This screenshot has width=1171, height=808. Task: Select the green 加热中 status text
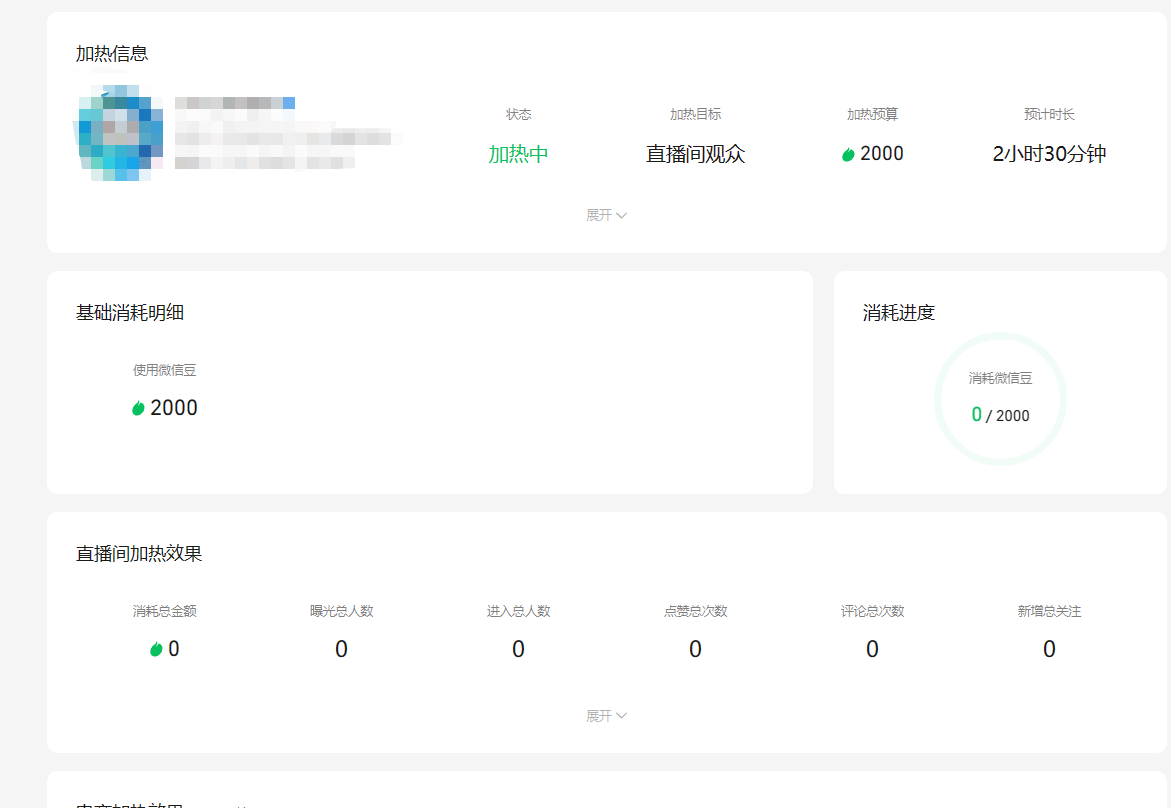pyautogui.click(x=518, y=155)
